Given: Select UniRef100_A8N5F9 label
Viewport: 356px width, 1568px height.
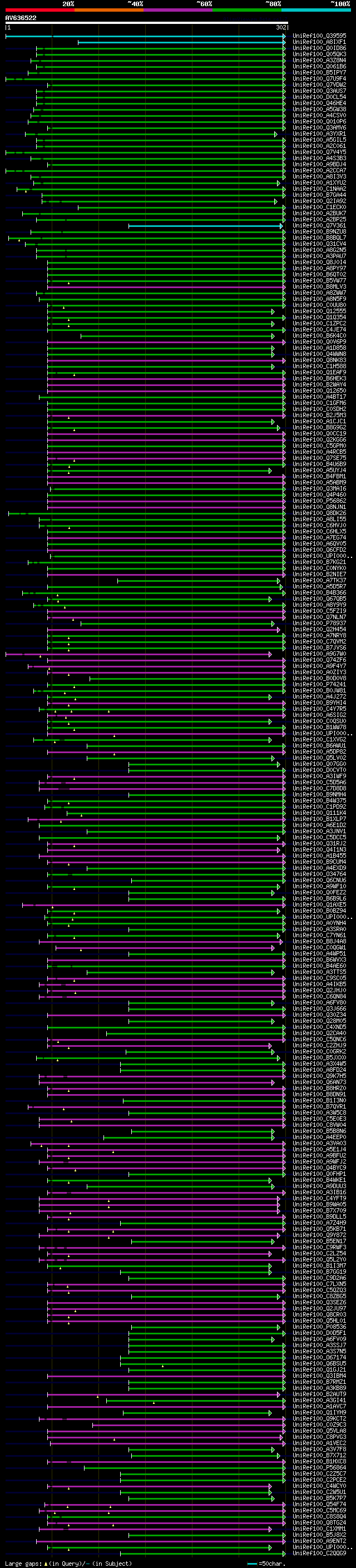Looking at the screenshot, I should [x=319, y=299].
